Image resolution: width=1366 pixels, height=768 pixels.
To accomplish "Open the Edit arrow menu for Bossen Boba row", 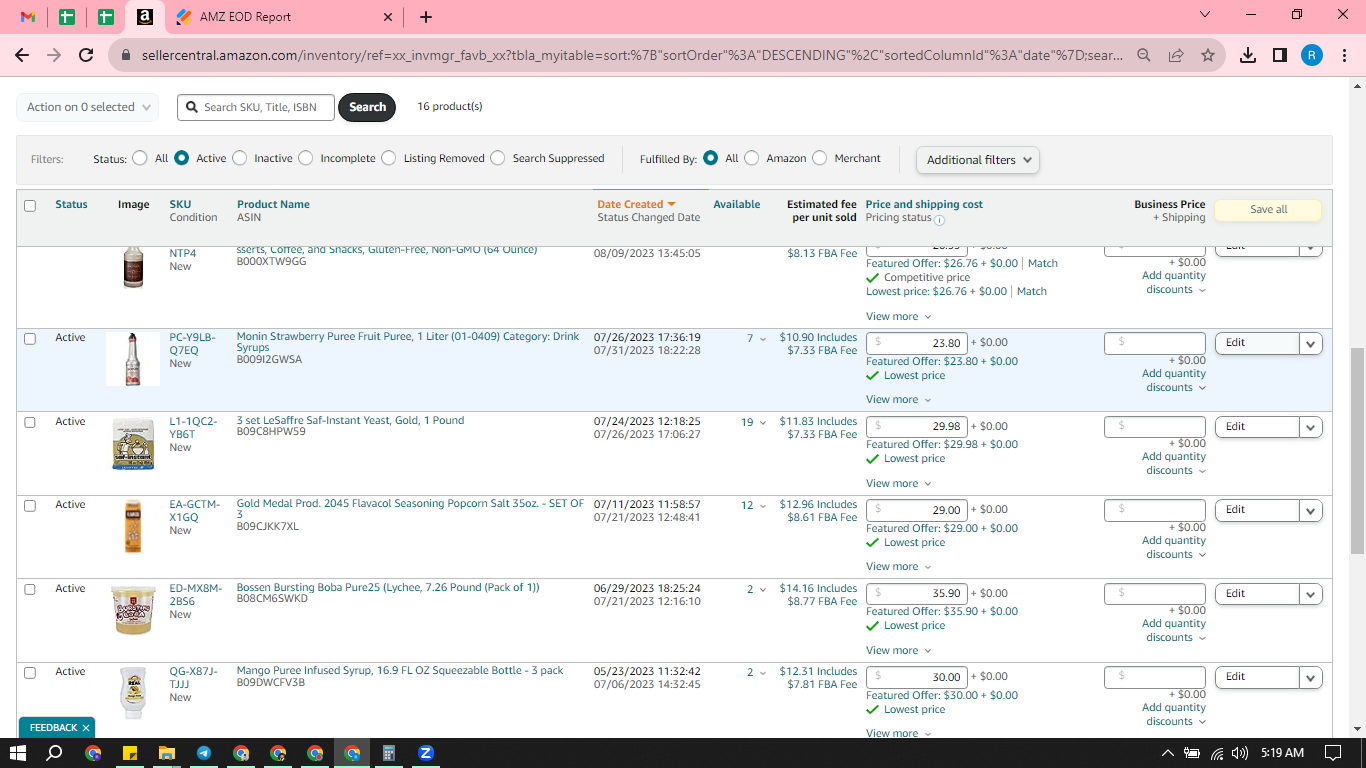I will pos(1311,594).
